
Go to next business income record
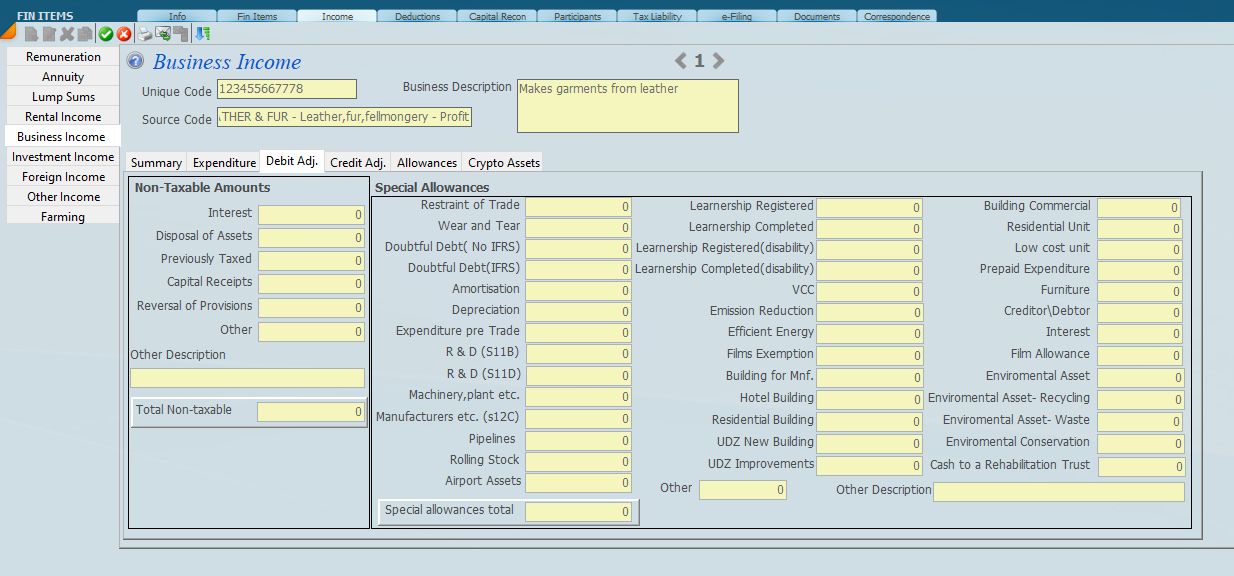point(718,61)
